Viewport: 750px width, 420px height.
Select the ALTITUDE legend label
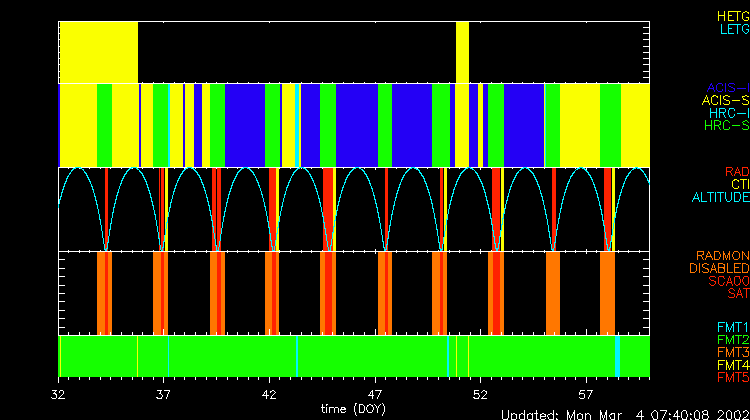click(720, 198)
